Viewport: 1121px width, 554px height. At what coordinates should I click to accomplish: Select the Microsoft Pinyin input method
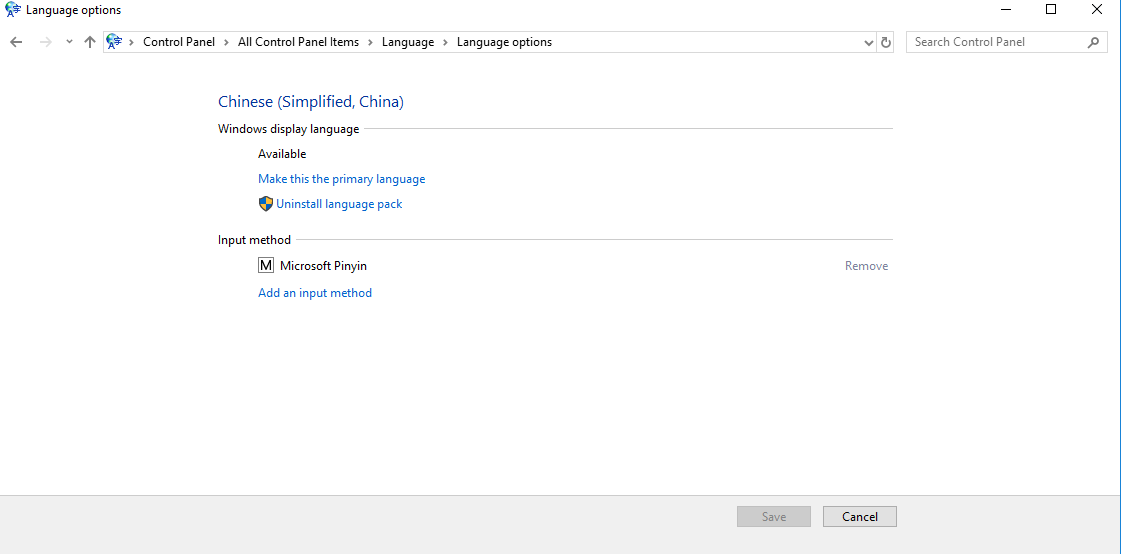(323, 266)
